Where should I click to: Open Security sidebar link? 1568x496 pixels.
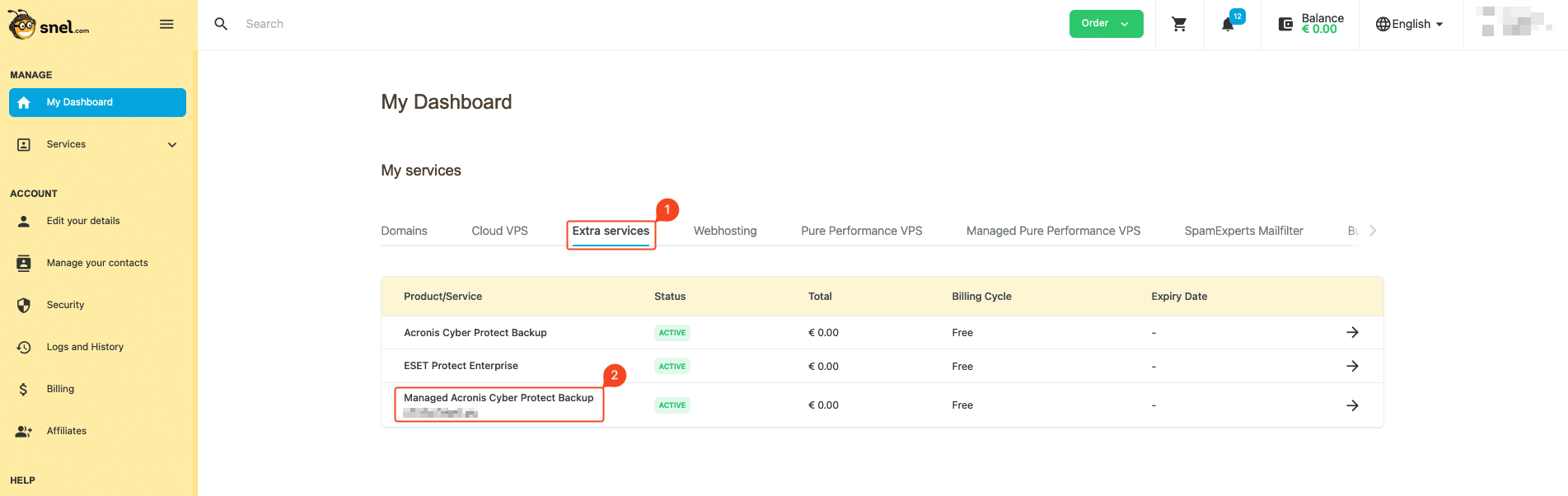(x=65, y=305)
